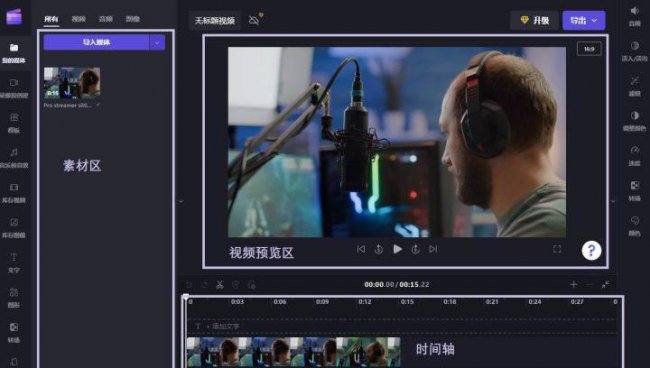Open the Filters panel on right
The width and height of the screenshot is (650, 368).
pyautogui.click(x=635, y=86)
